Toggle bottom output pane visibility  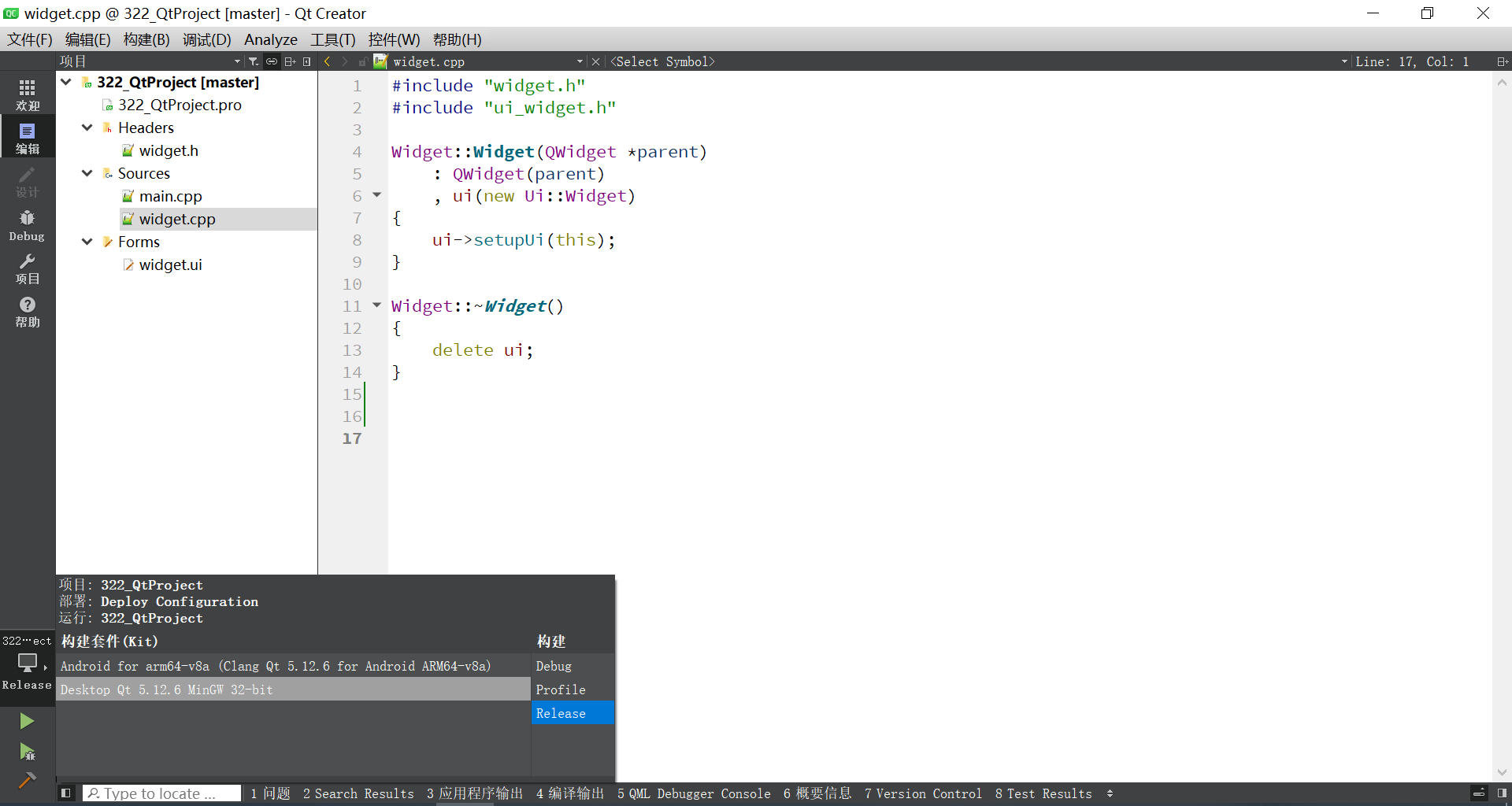pyautogui.click(x=1479, y=793)
